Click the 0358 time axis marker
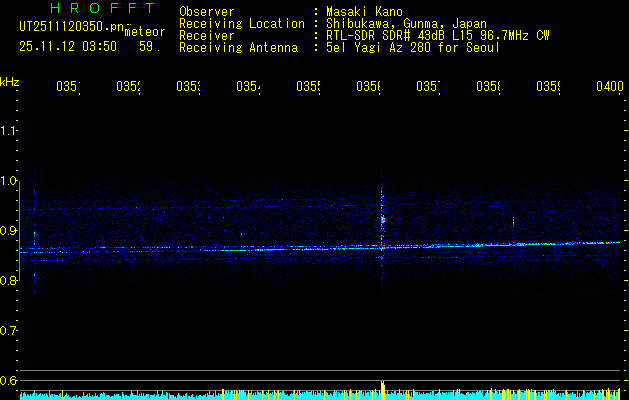The height and width of the screenshot is (400, 629). [x=488, y=86]
